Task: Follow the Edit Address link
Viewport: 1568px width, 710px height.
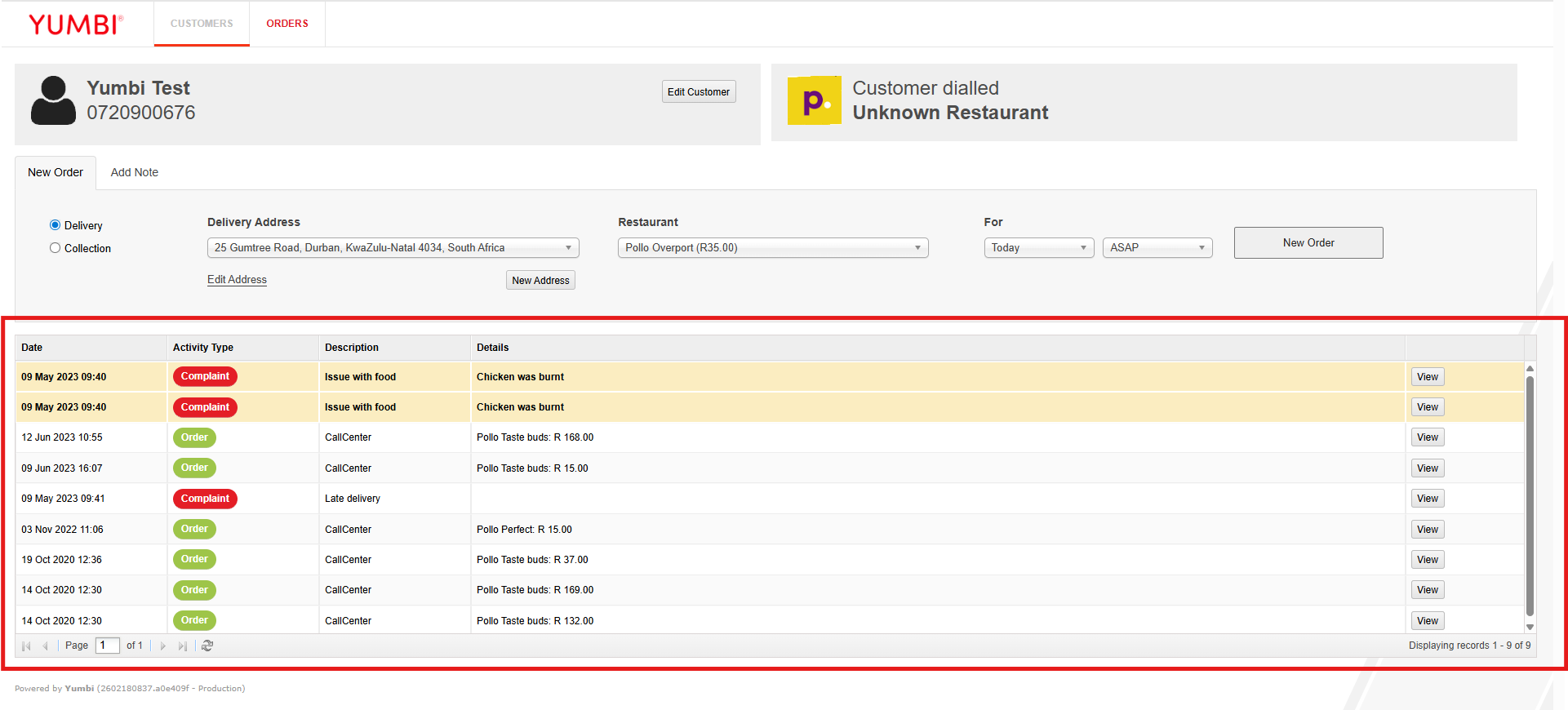Action: [x=237, y=280]
